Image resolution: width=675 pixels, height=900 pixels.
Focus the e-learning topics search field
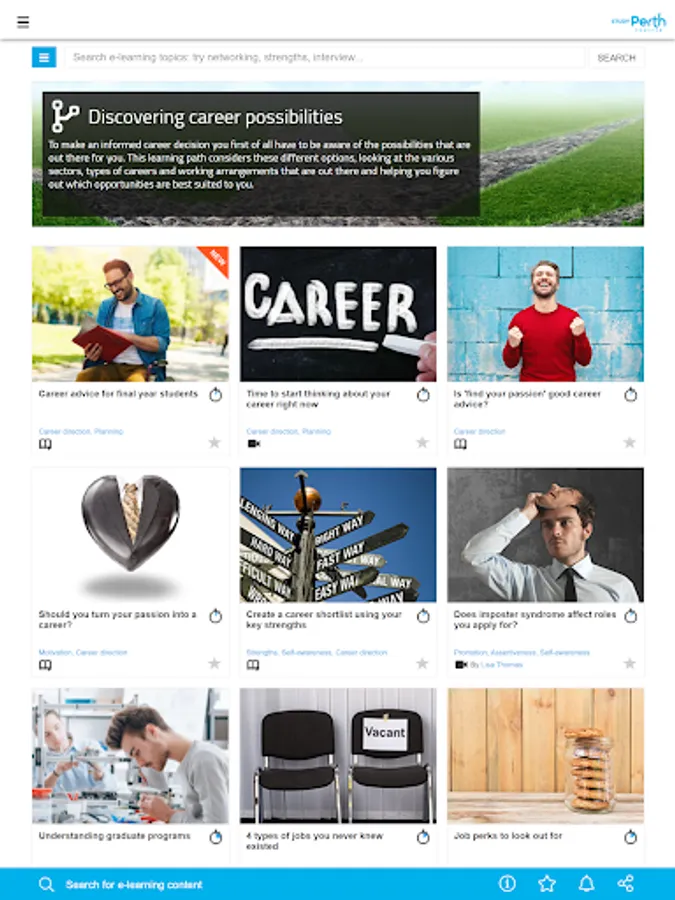pyautogui.click(x=325, y=57)
